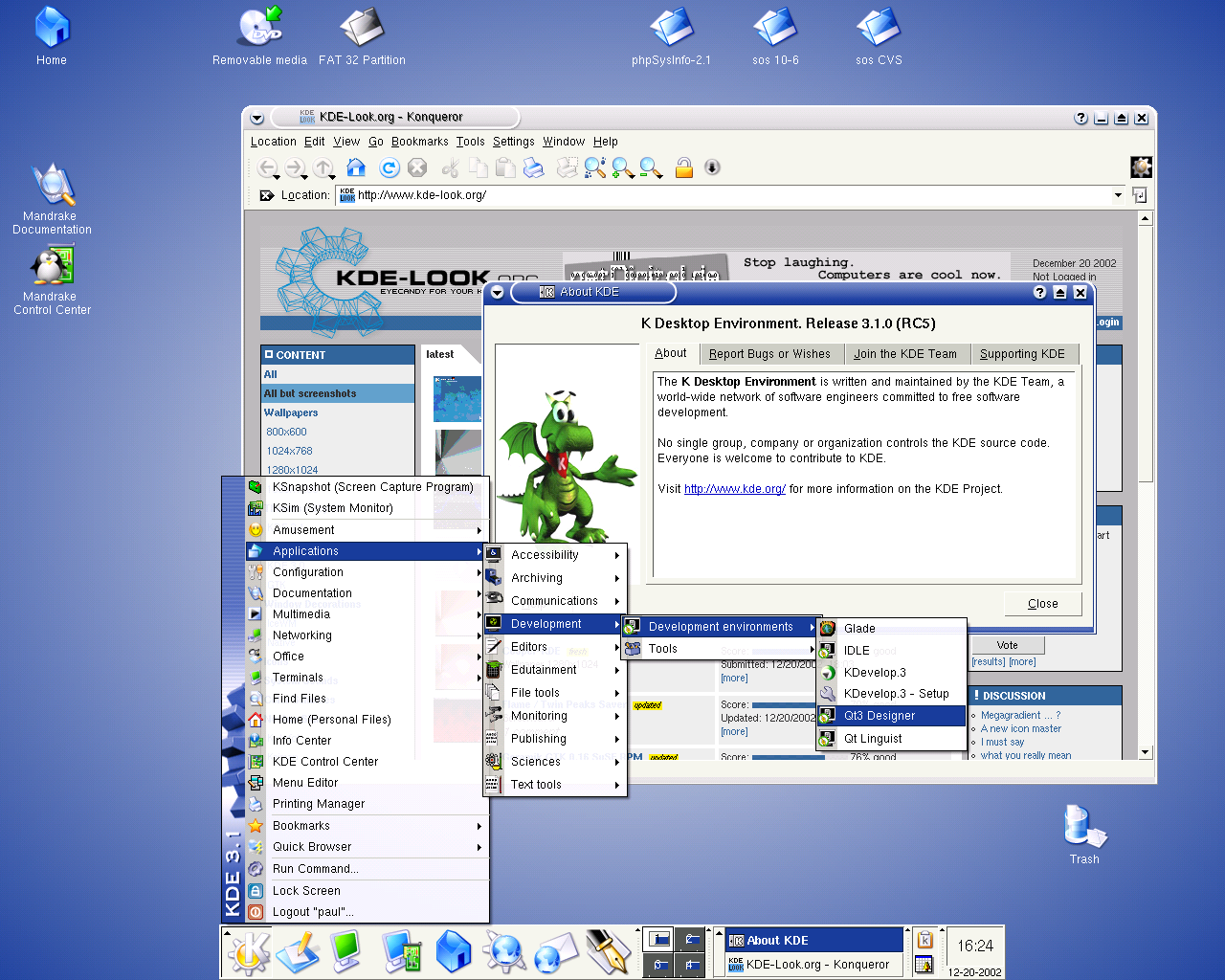
Task: Open Mandrake Control Center desktop icon
Action: click(52, 280)
